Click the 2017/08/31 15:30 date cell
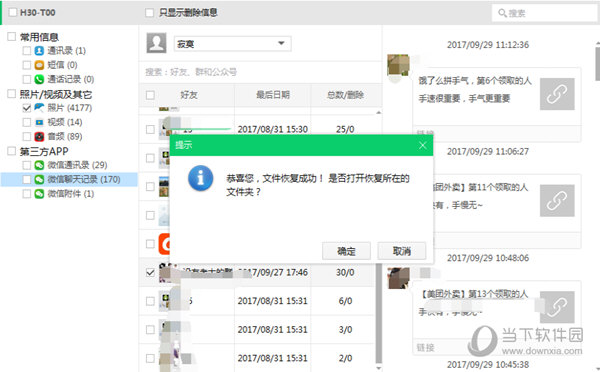Viewport: 600px width, 372px height. [273, 129]
